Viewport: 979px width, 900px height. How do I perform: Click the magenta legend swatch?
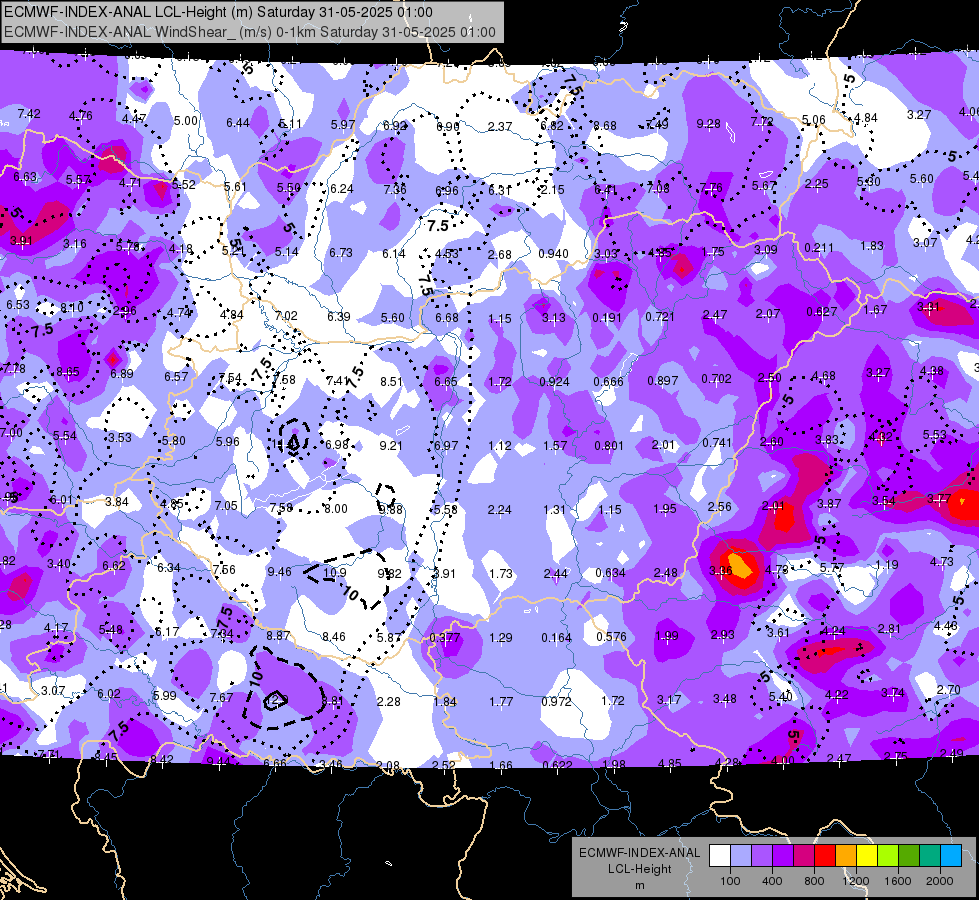coord(804,855)
